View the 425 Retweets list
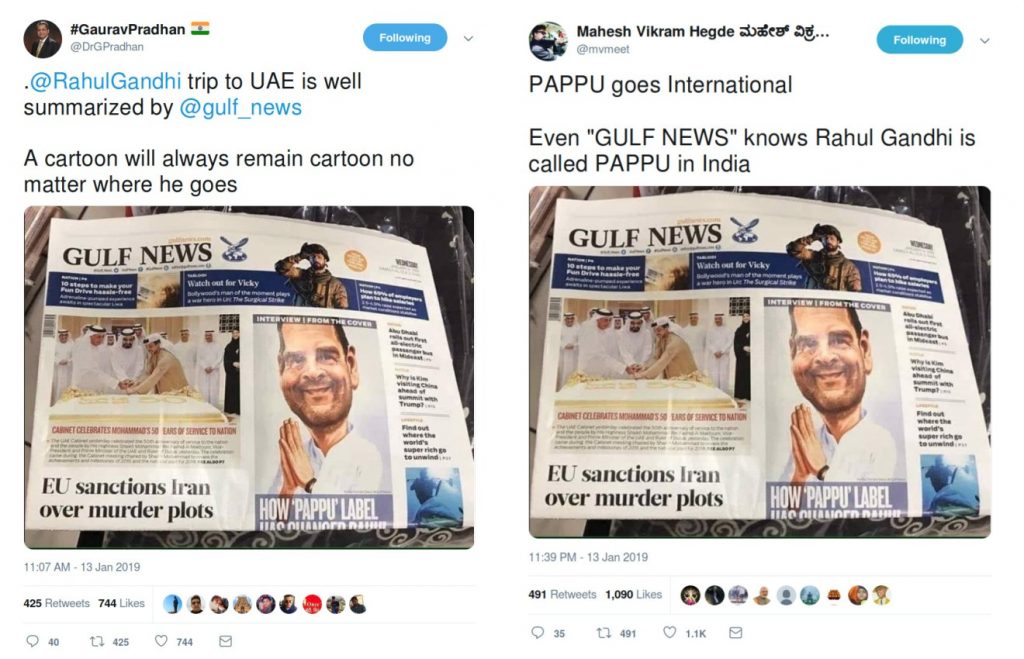Viewport: 1024px width, 659px height. [57, 603]
